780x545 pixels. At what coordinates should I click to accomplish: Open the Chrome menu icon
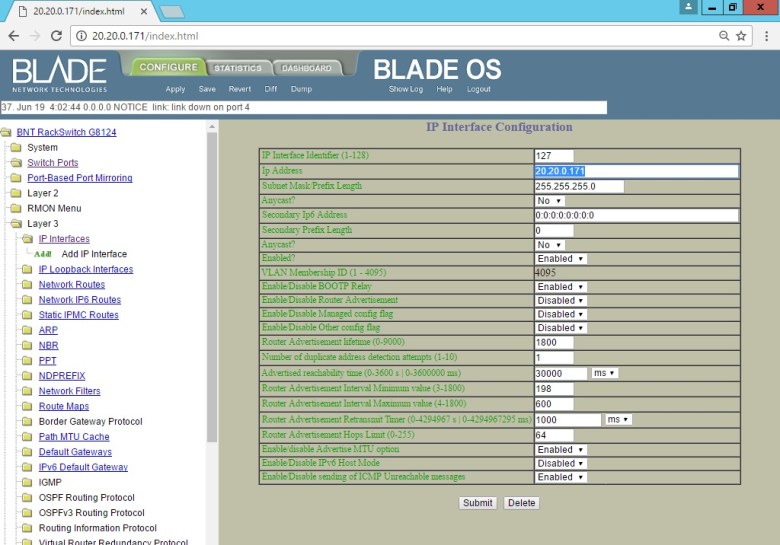764,36
